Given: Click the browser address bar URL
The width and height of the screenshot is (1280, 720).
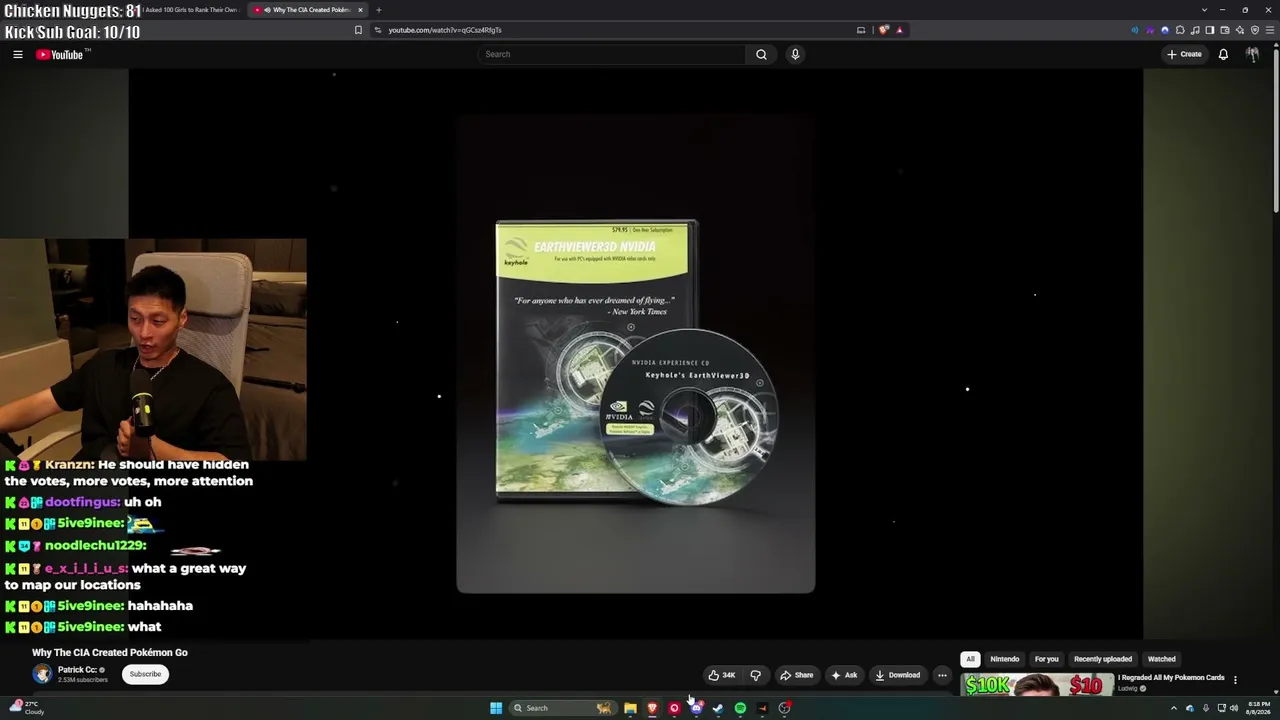Looking at the screenshot, I should [x=445, y=30].
